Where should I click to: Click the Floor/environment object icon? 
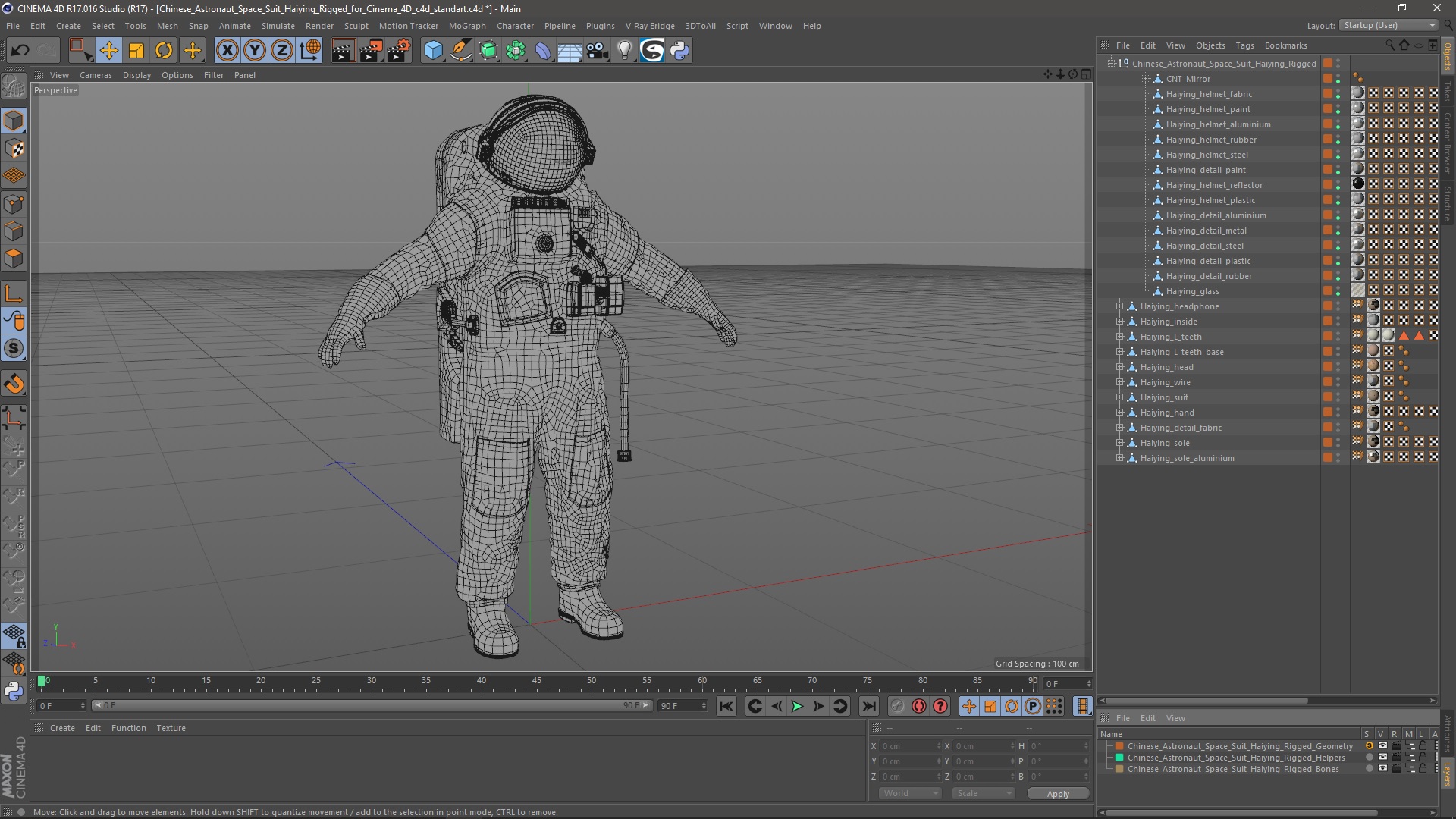[570, 51]
